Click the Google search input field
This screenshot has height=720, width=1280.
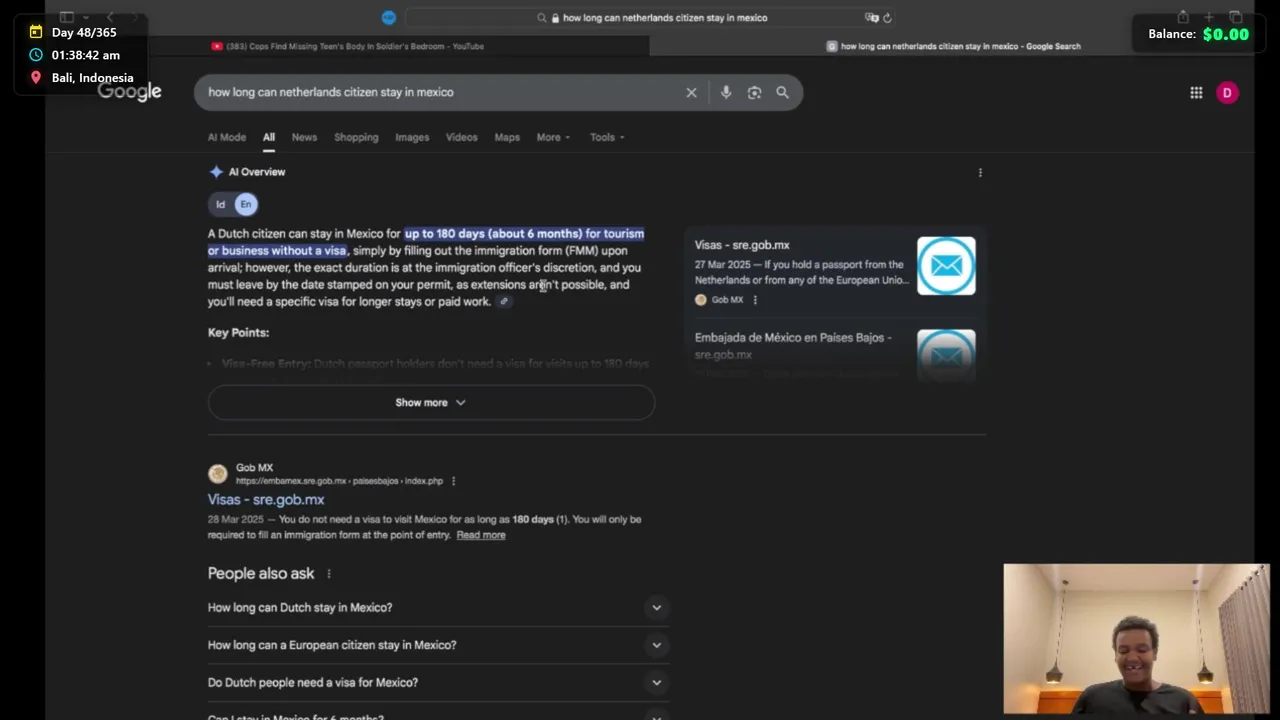tap(440, 92)
